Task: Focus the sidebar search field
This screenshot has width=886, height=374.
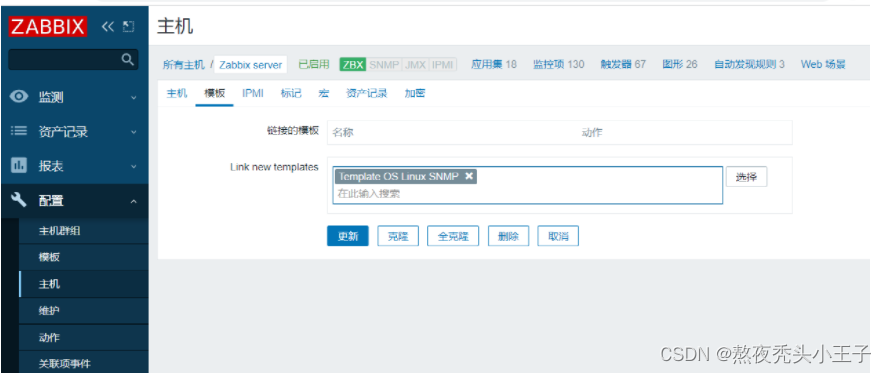Action: coord(73,59)
